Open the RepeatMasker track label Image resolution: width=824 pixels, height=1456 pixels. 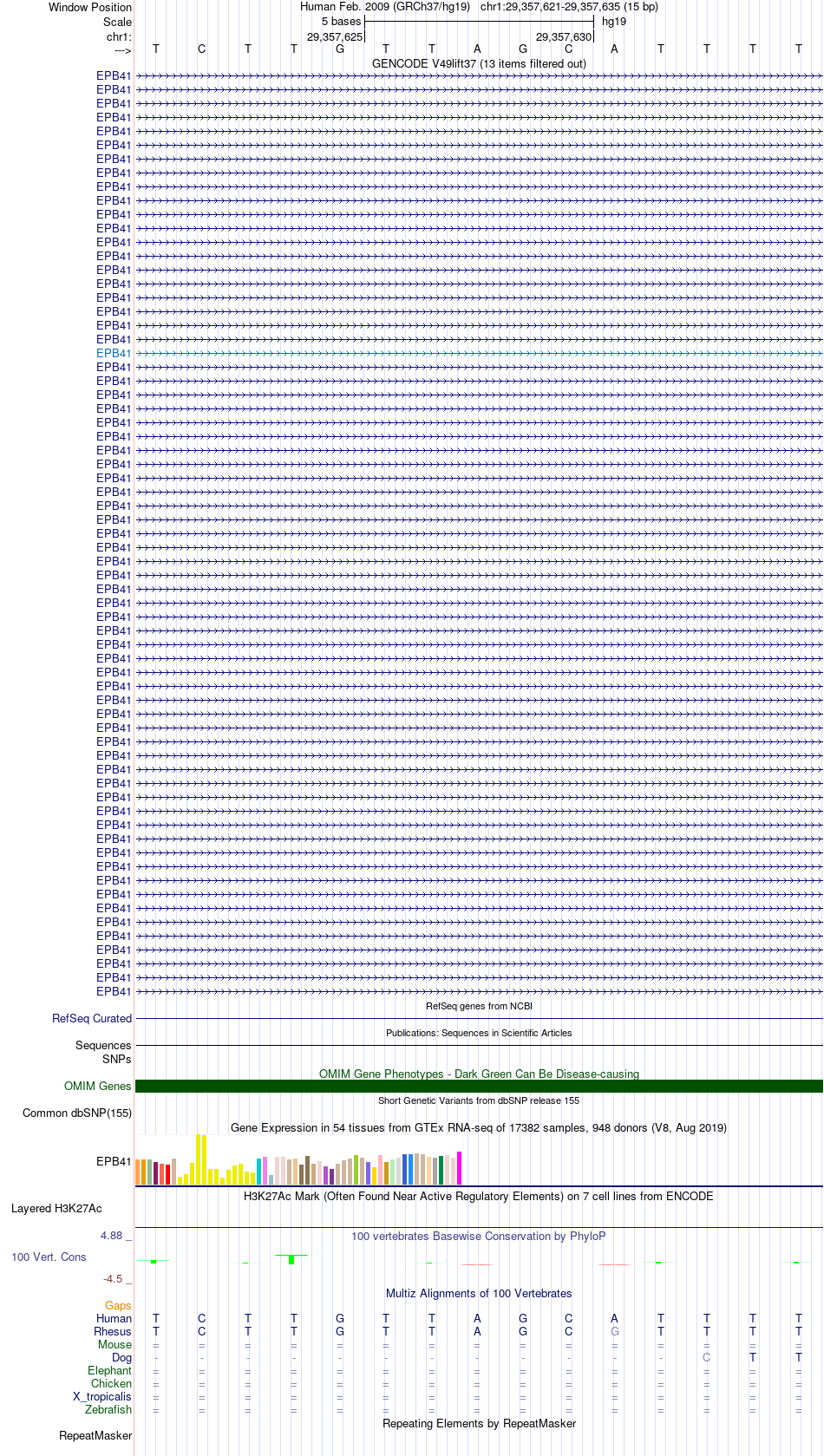tap(95, 1435)
